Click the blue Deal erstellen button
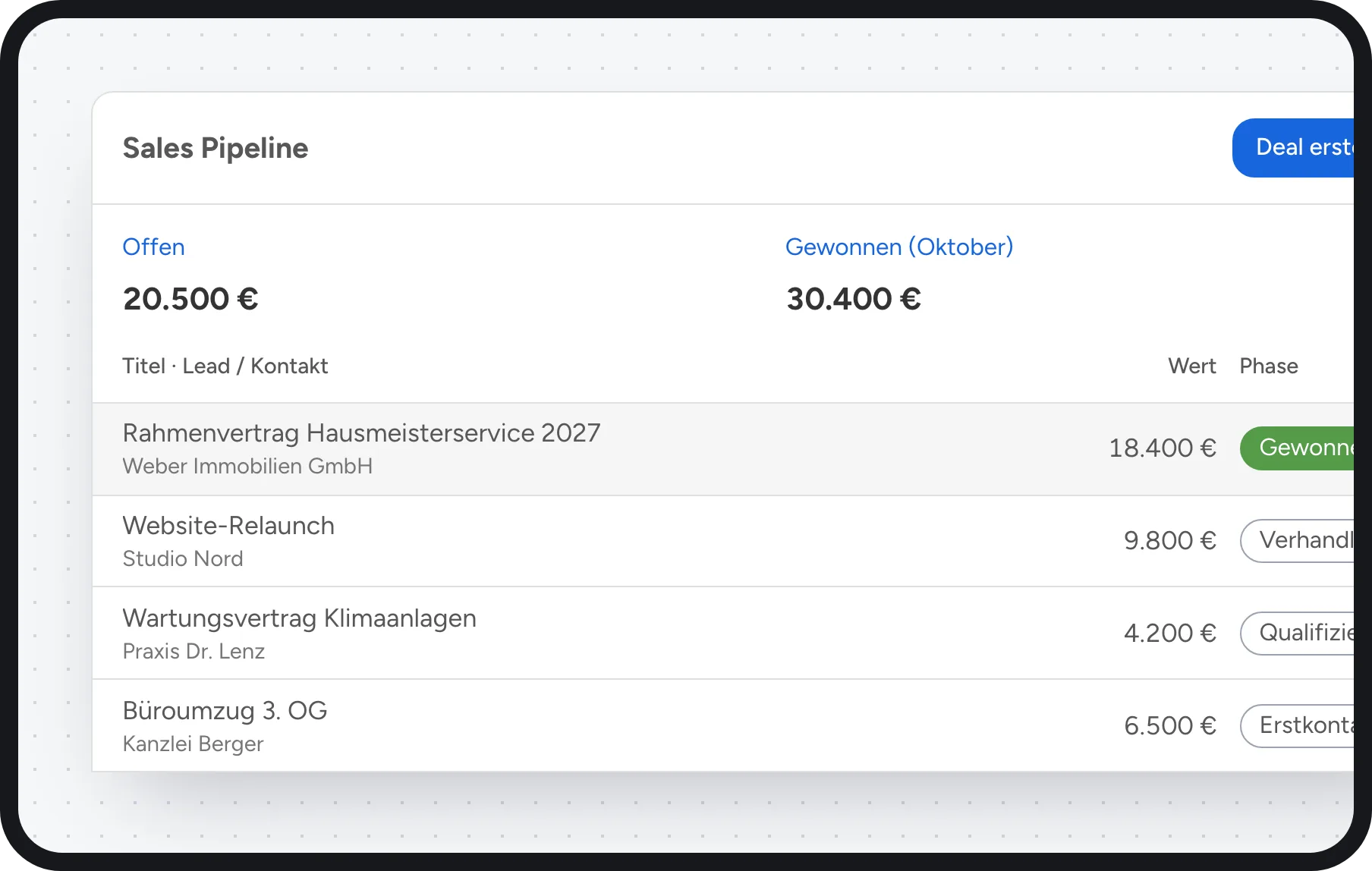 tap(1293, 148)
